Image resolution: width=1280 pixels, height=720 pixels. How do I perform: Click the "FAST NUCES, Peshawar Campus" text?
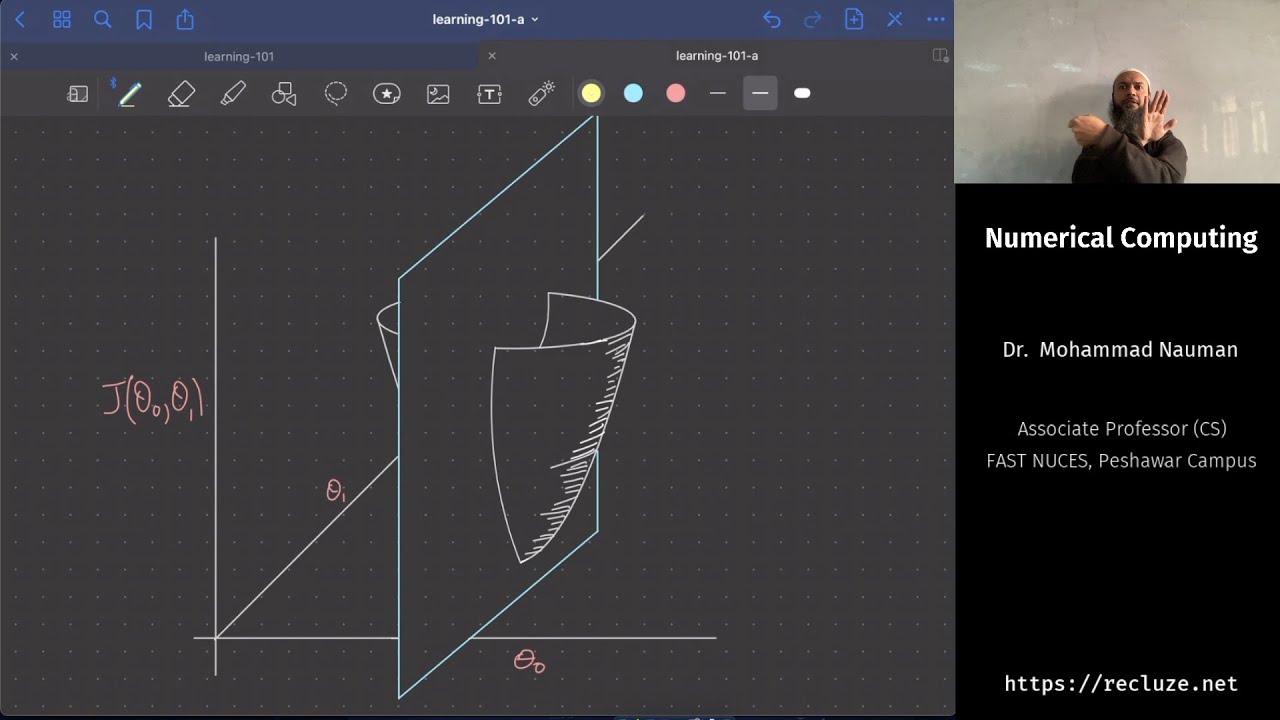pyautogui.click(x=1121, y=461)
